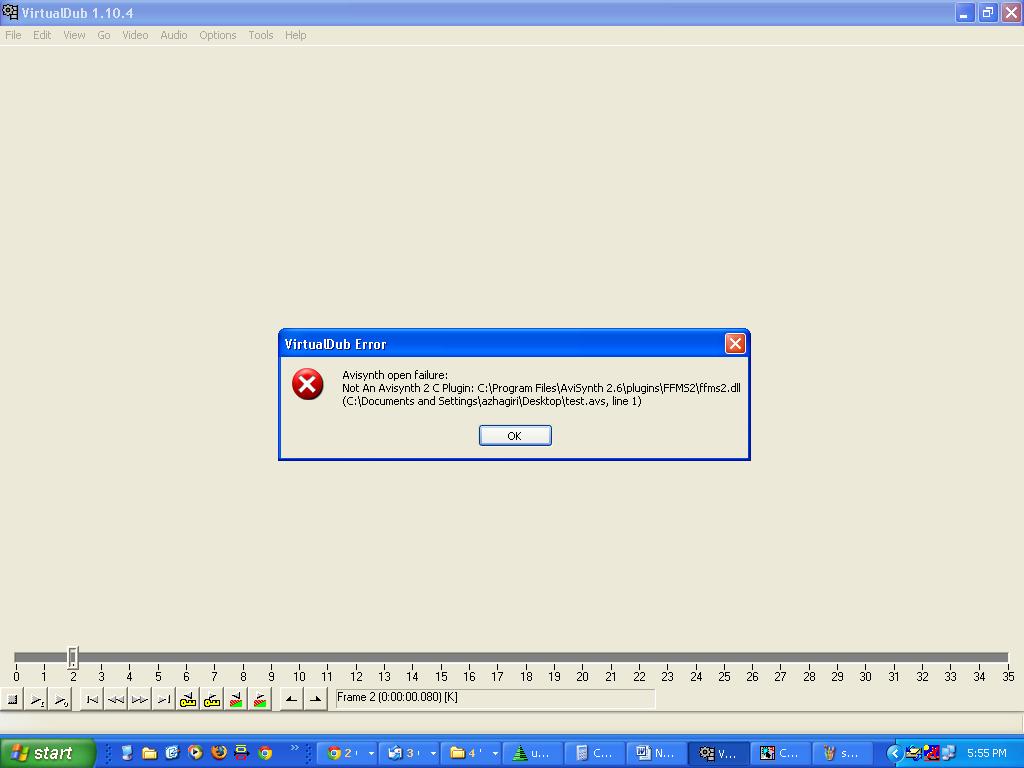Scan backward to the previous scene
The height and width of the screenshot is (768, 1024).
pyautogui.click(x=236, y=699)
